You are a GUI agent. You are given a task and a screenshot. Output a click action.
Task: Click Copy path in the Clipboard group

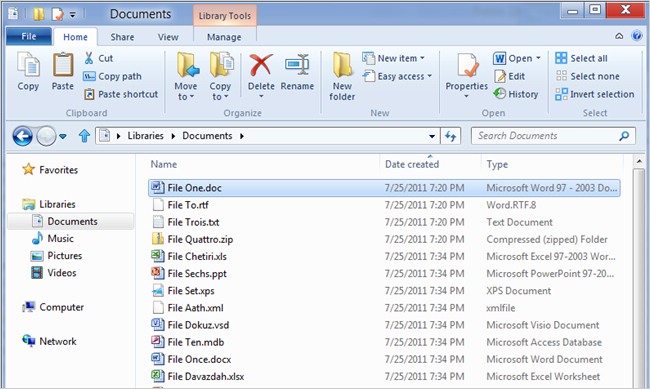112,76
